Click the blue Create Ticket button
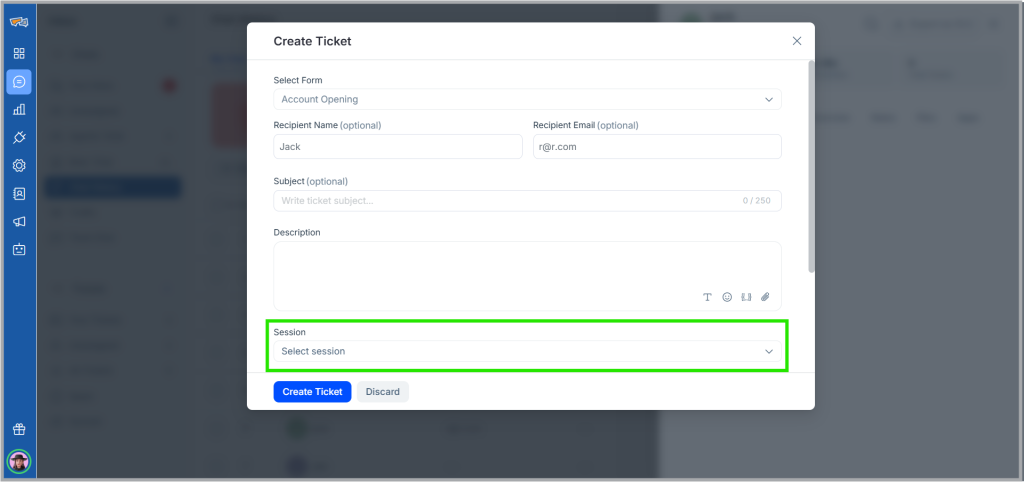Viewport: 1024px width, 482px height. click(312, 392)
